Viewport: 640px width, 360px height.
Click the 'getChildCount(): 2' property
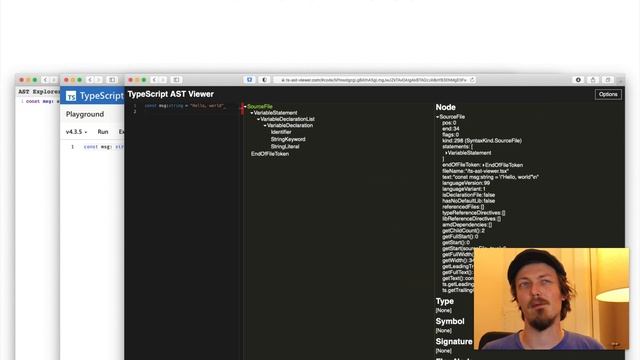(463, 231)
